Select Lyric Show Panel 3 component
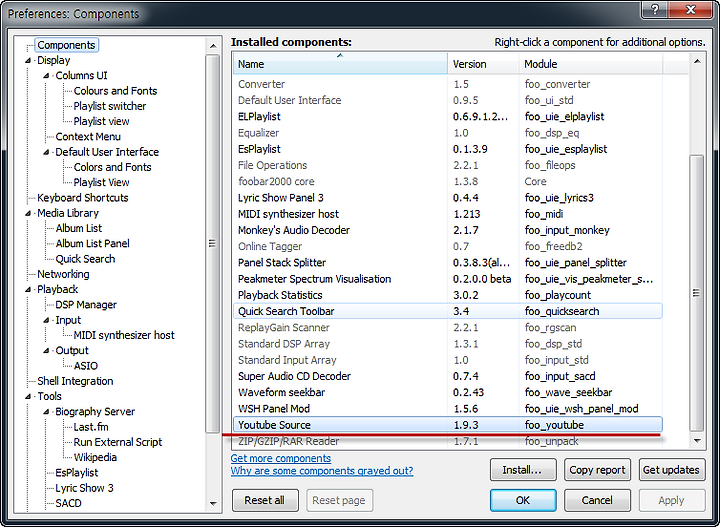The height and width of the screenshot is (527, 720). click(x=448, y=198)
